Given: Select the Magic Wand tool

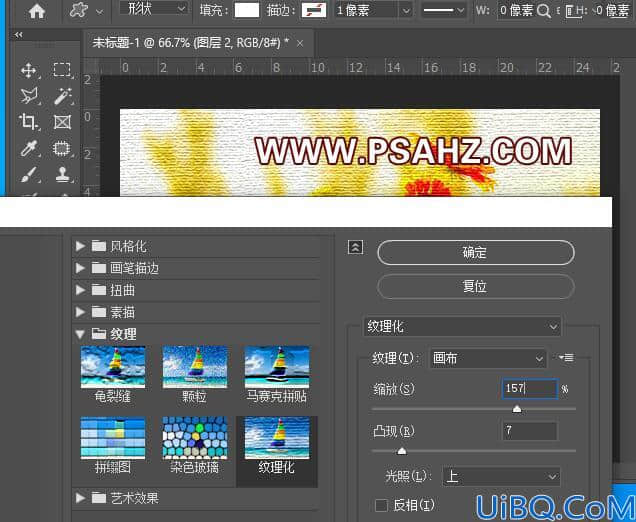Looking at the screenshot, I should [x=62, y=96].
